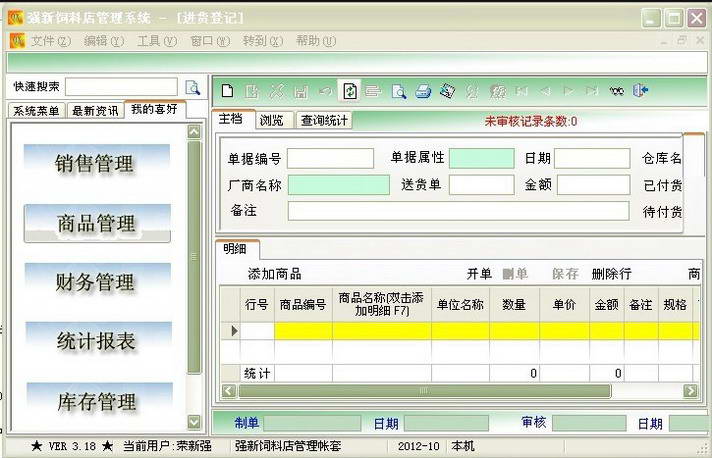Viewport: 712px width, 458px height.
Task: Click the app icon in menu bar
Action: click(17, 40)
